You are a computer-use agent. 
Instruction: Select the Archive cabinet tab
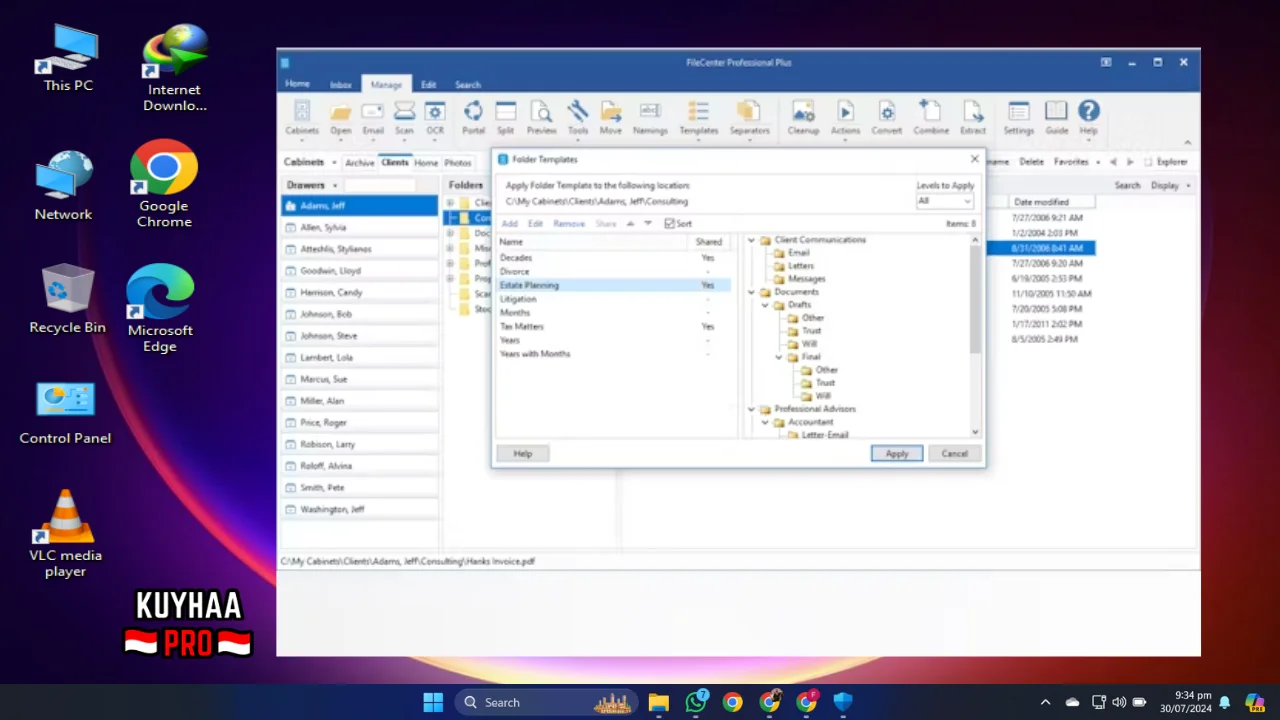[x=359, y=163]
